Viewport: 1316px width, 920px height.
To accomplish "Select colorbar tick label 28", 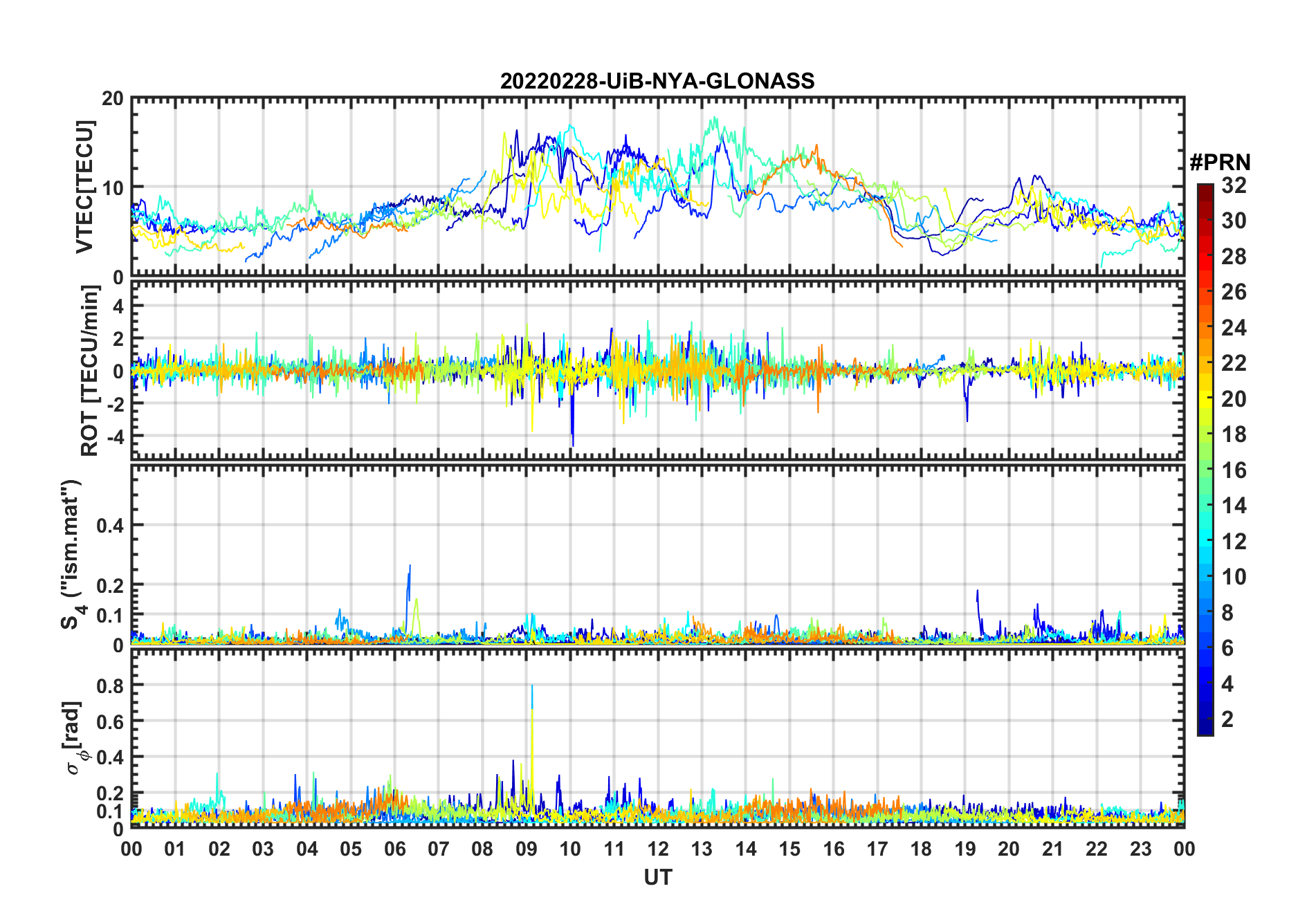I will point(1234,257).
